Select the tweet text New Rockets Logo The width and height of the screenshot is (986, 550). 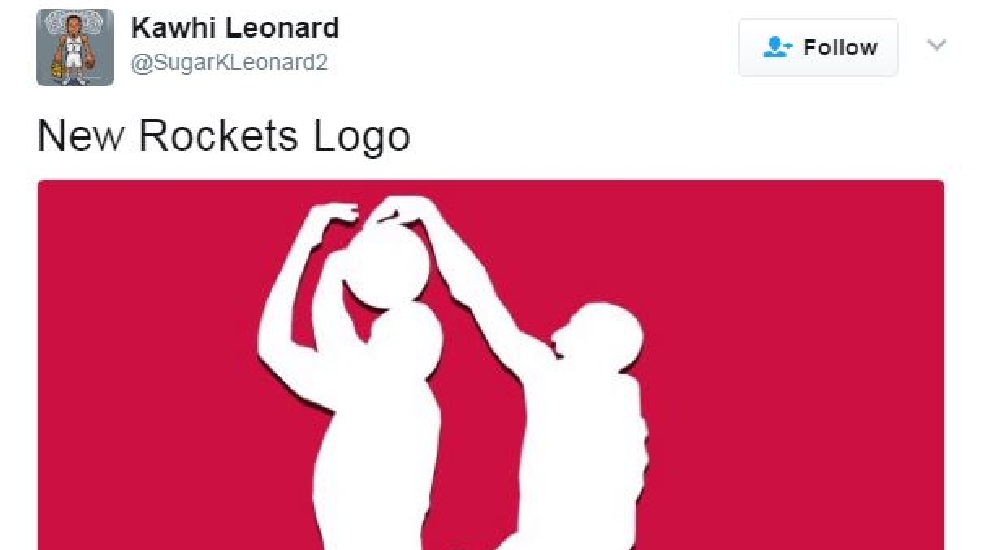coord(224,135)
